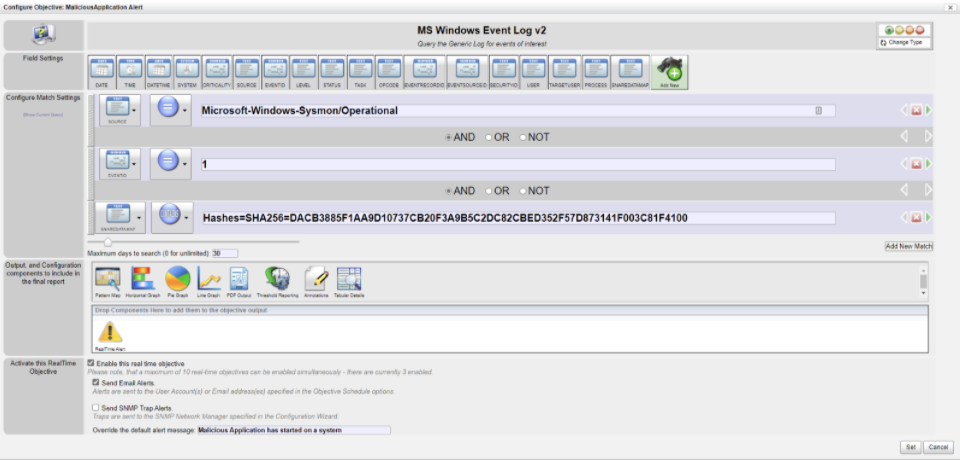Click the maximum days field showing 30
The image size is (960, 460).
225,253
